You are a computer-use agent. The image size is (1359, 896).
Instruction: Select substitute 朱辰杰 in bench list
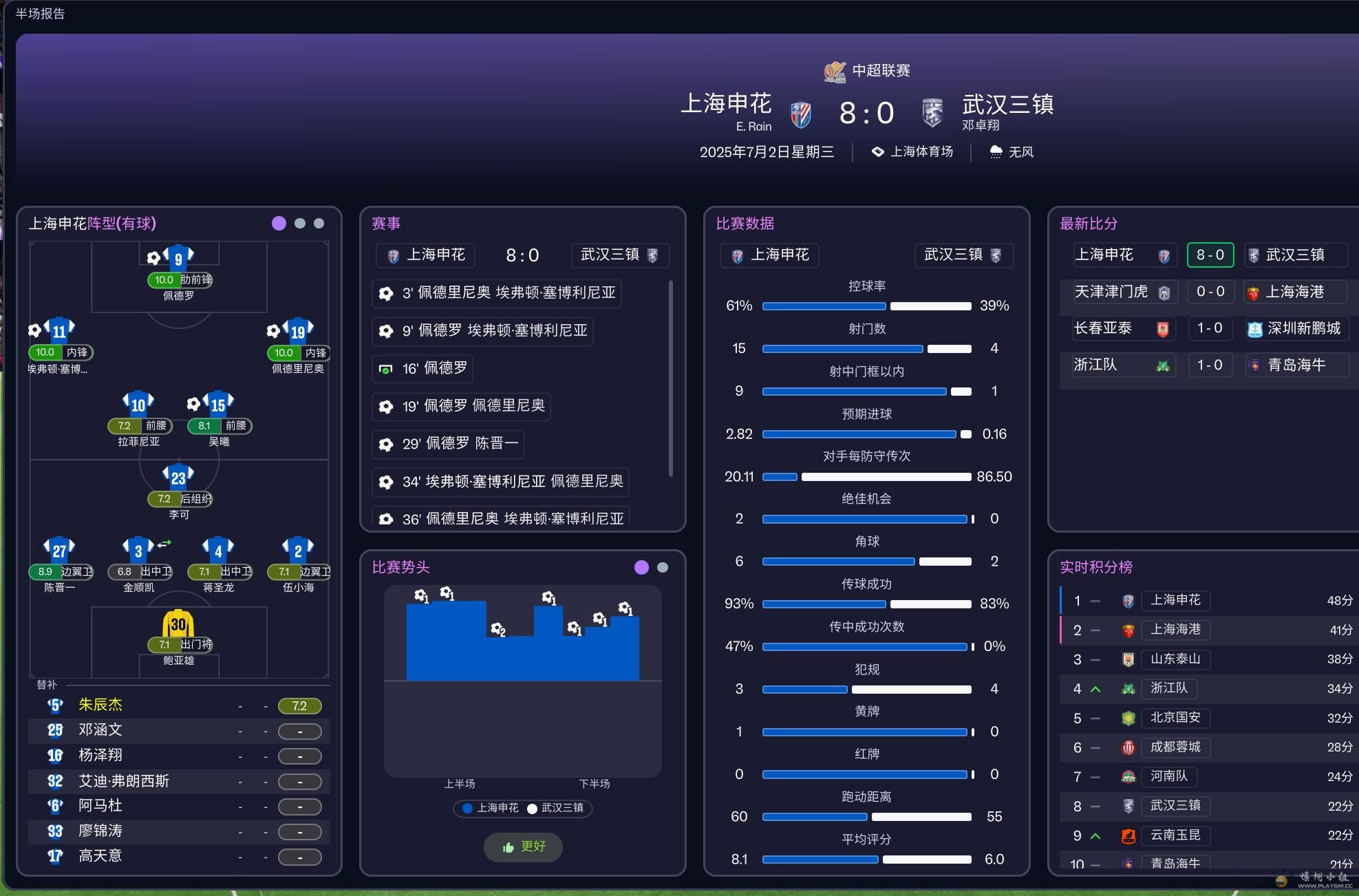click(x=100, y=705)
